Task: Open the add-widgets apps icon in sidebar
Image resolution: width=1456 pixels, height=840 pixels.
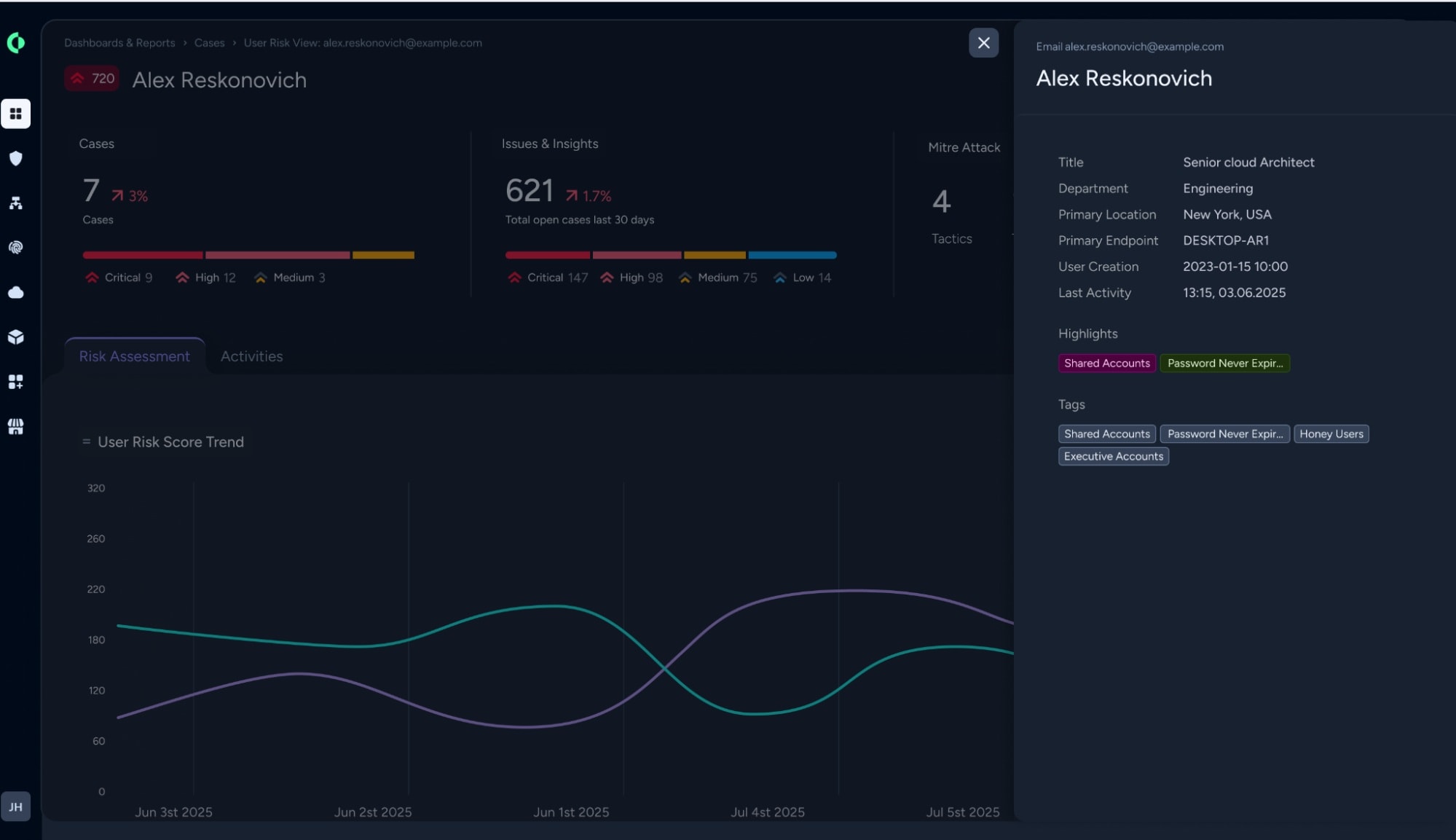Action: point(16,382)
